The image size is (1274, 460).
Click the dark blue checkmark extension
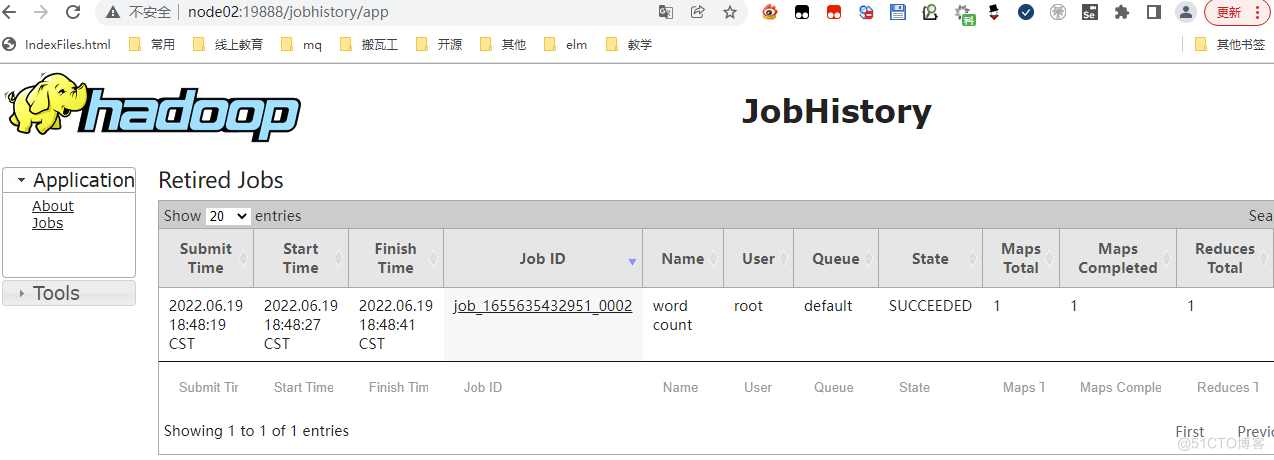1026,13
